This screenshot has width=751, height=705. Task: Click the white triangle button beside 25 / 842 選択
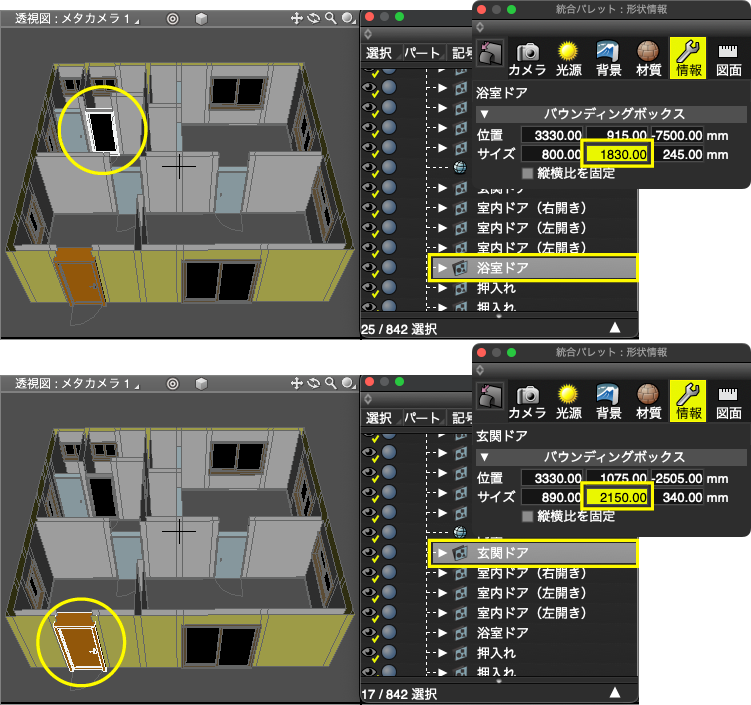[615, 328]
